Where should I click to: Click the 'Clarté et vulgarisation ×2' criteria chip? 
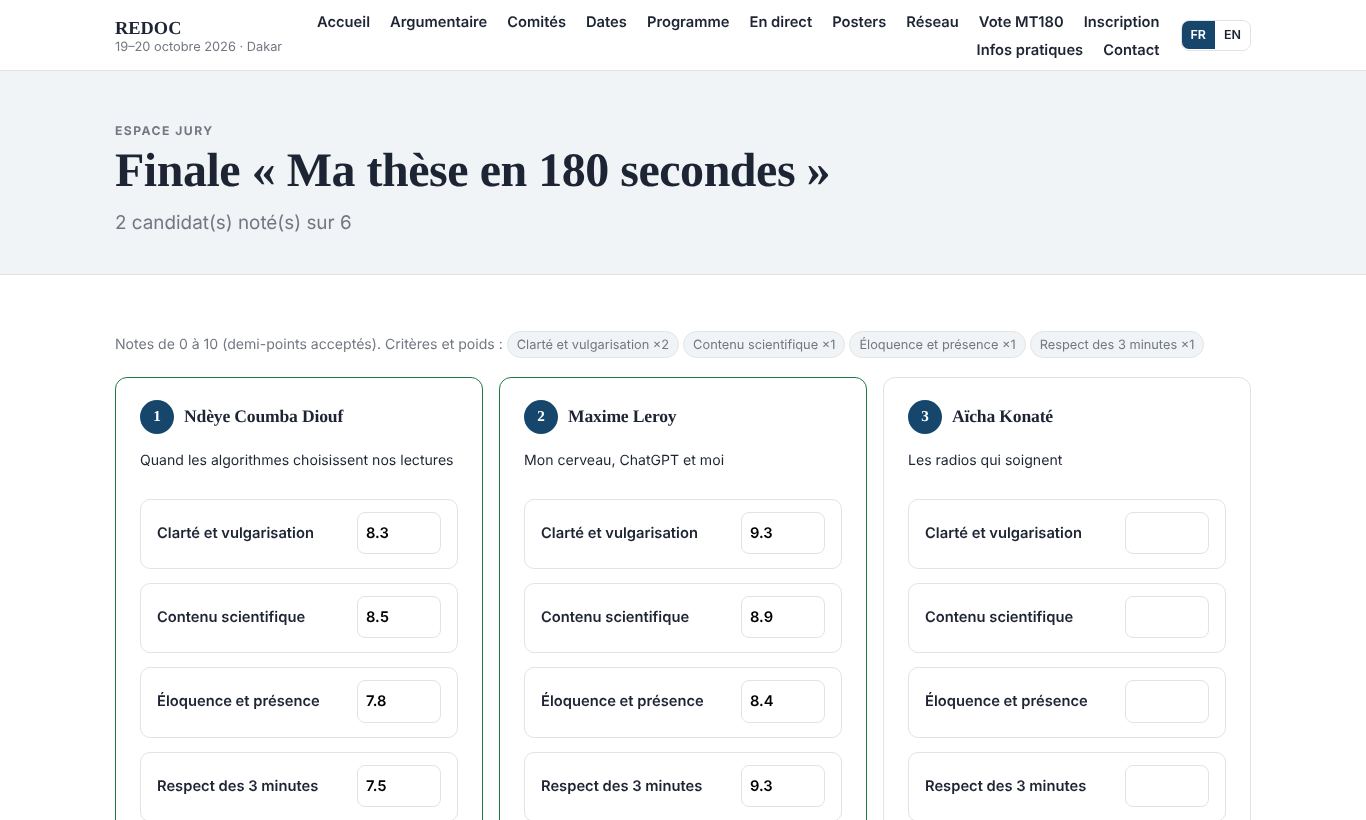pos(593,345)
